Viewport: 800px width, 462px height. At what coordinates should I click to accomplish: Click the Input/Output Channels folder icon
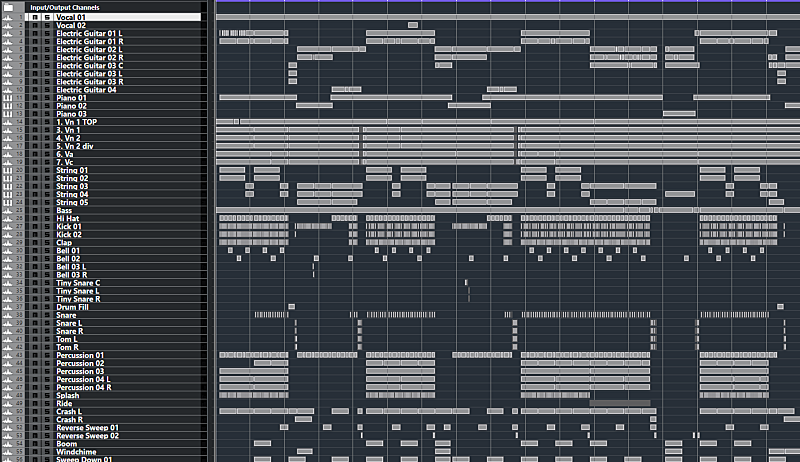(9, 7)
